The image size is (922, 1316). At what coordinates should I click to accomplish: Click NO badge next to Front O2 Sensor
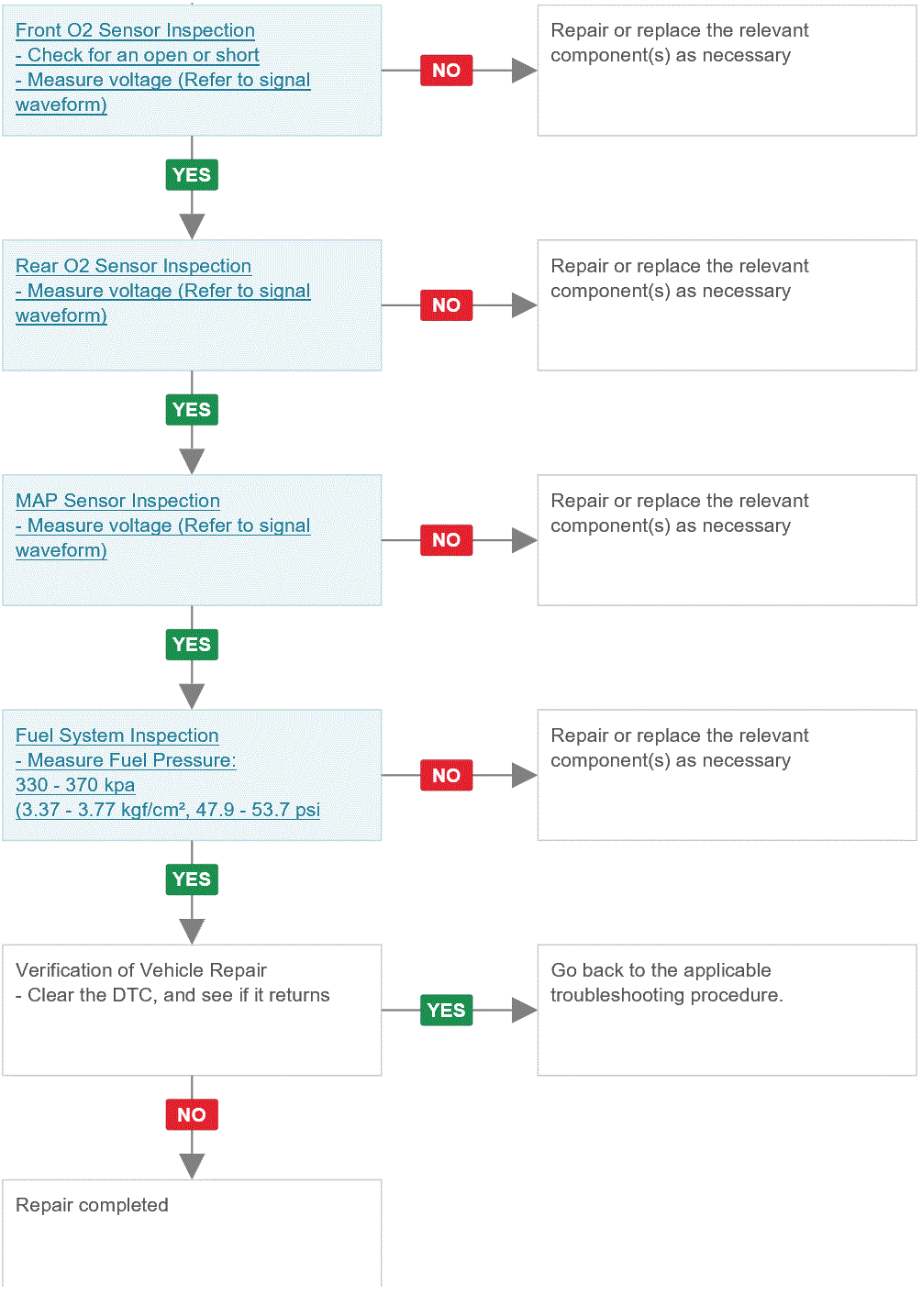click(446, 71)
